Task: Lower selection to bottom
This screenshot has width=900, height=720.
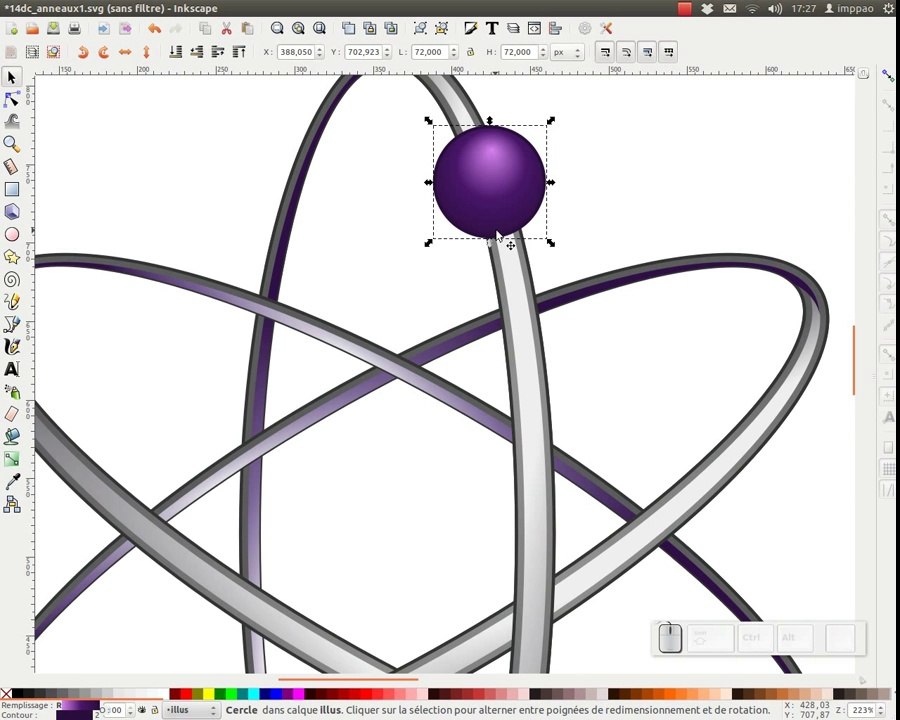Action: (176, 52)
